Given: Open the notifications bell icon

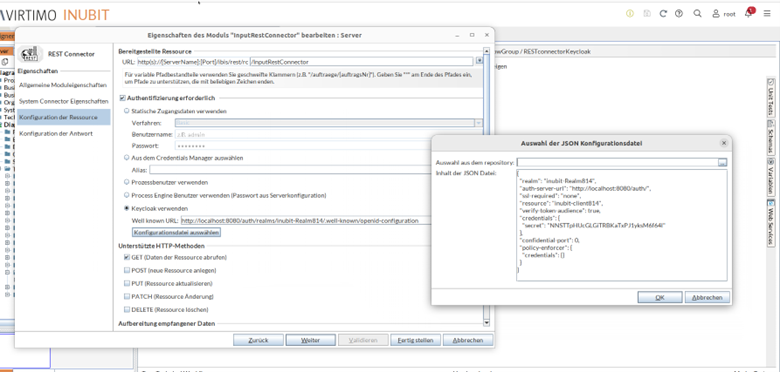Looking at the screenshot, I should click(749, 13).
